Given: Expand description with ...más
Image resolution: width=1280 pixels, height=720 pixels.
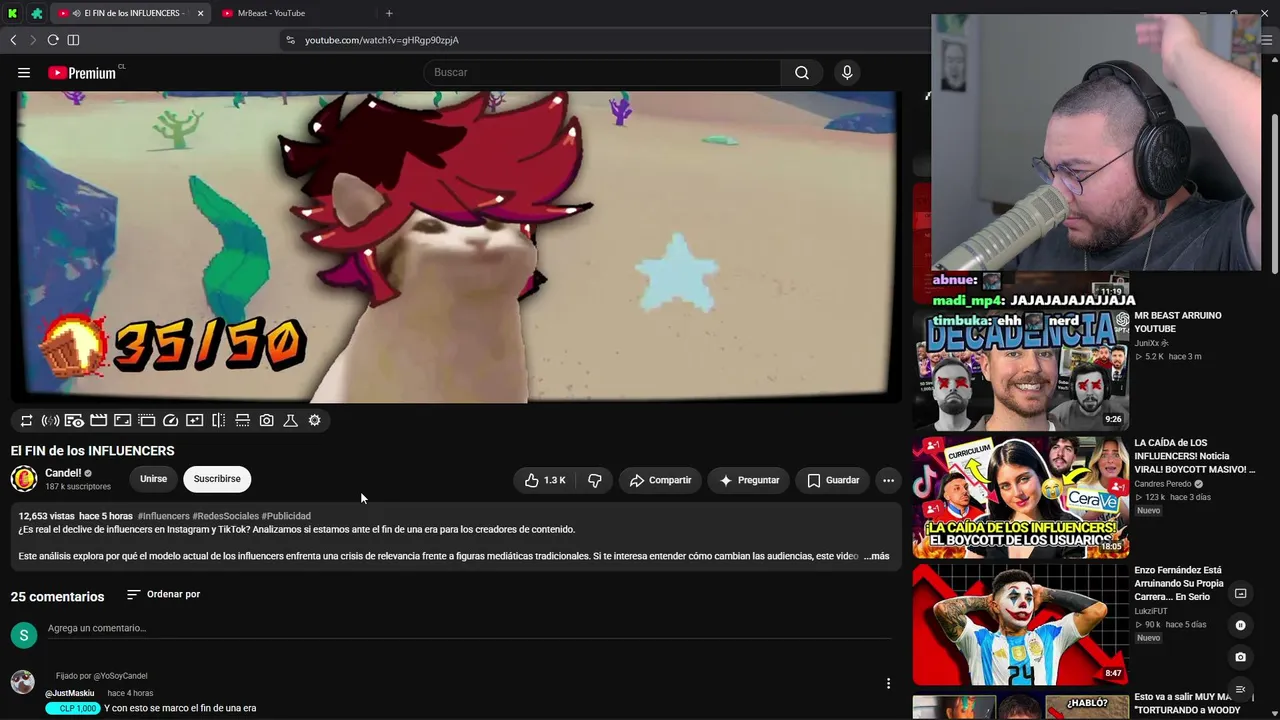Looking at the screenshot, I should 876,556.
